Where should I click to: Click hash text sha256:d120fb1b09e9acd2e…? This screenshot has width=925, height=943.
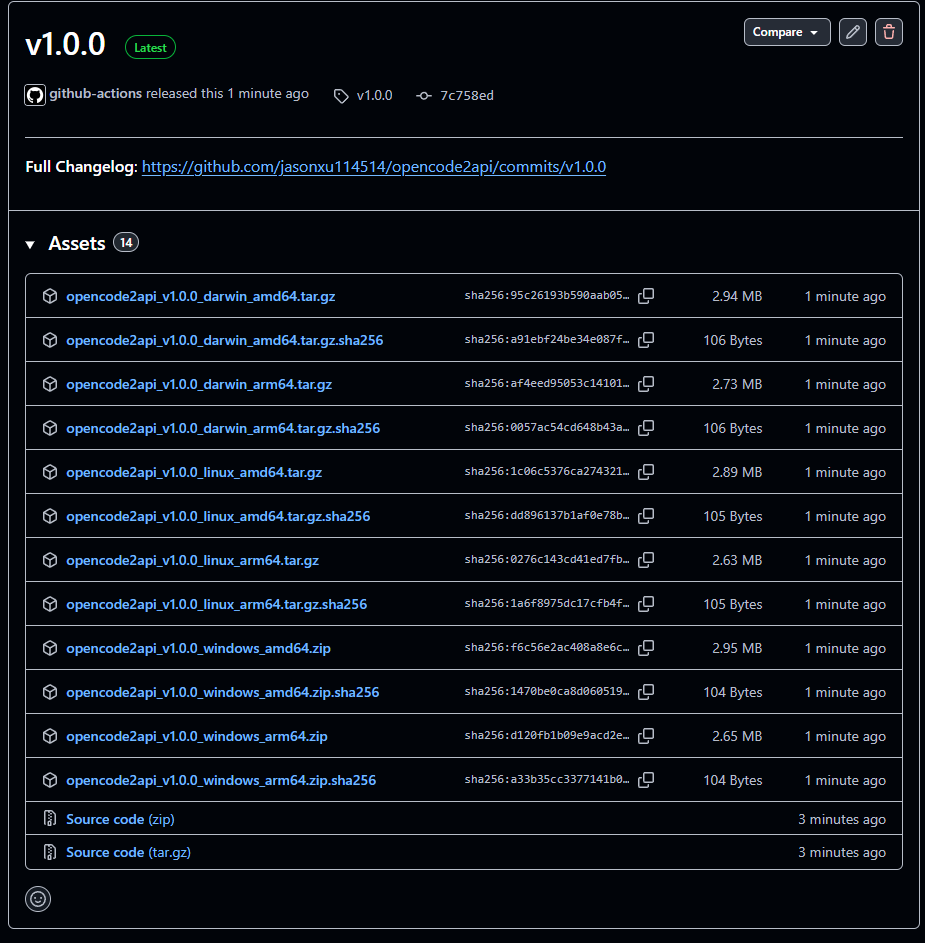click(x=547, y=736)
